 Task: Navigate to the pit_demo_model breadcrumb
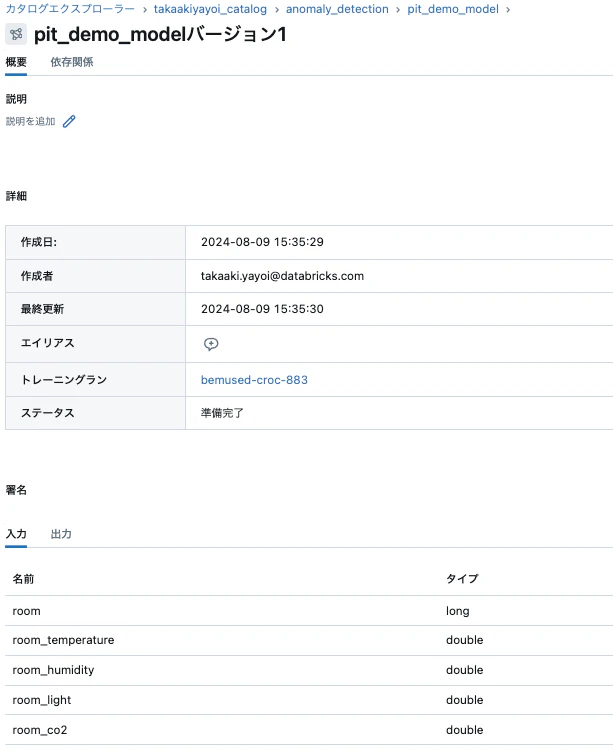(x=453, y=9)
